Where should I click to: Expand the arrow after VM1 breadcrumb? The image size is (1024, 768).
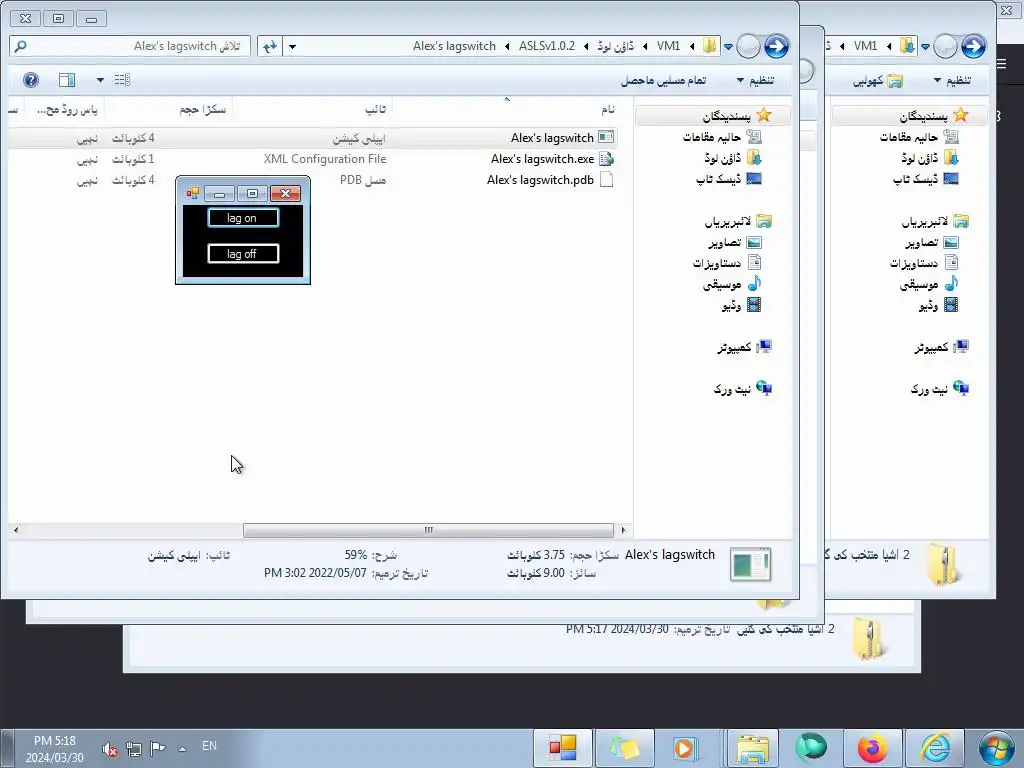pyautogui.click(x=645, y=46)
